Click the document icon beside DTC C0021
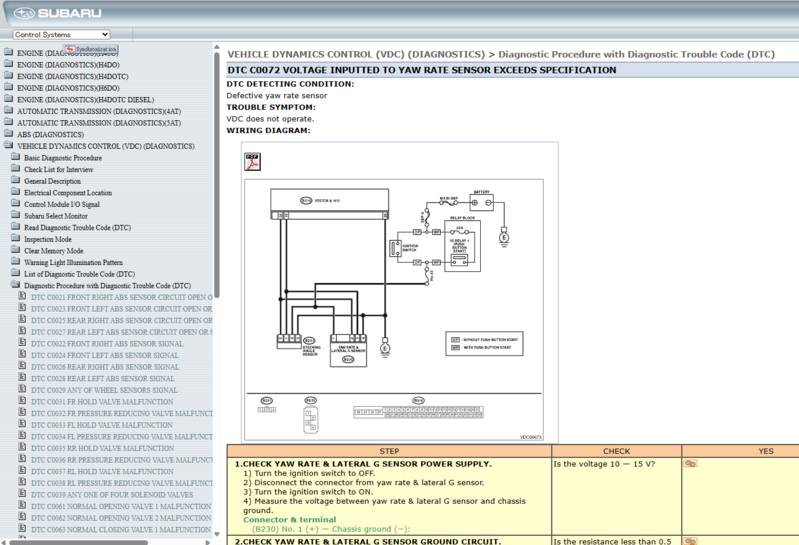Image resolution: width=799 pixels, height=545 pixels. click(x=22, y=296)
